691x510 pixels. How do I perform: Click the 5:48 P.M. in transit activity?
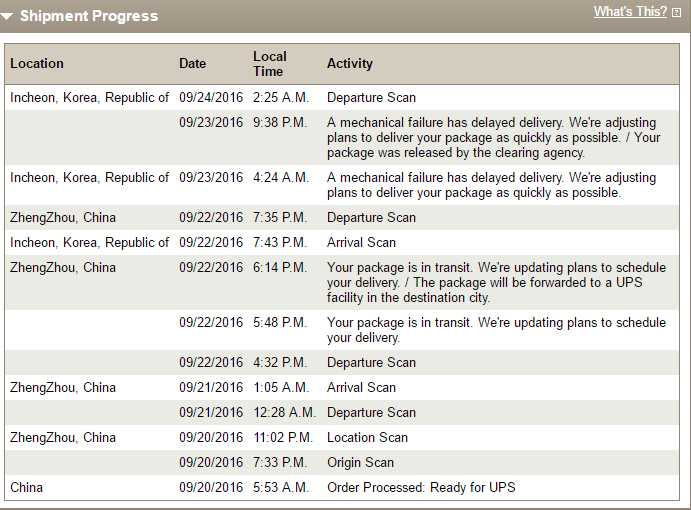(497, 330)
